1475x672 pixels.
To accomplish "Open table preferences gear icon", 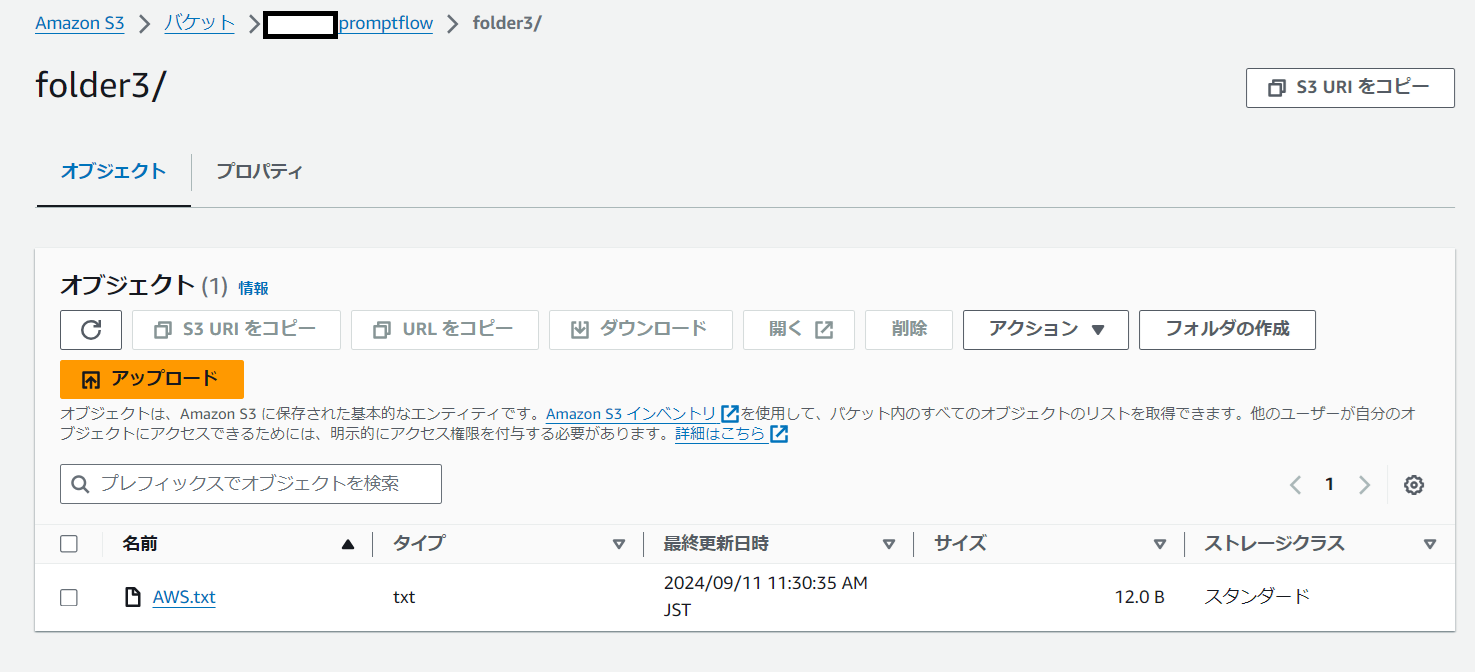I will (1413, 485).
